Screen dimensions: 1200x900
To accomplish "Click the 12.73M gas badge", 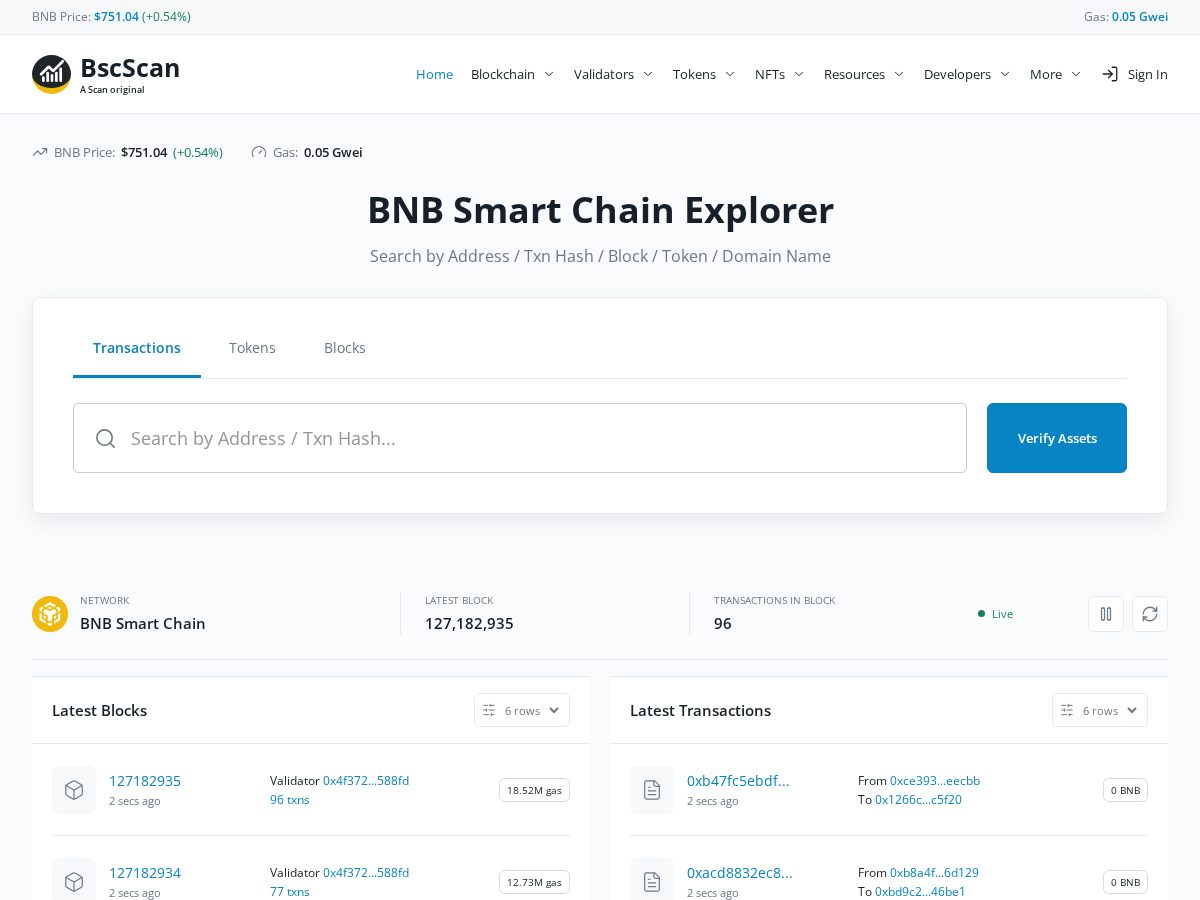I will coord(534,882).
